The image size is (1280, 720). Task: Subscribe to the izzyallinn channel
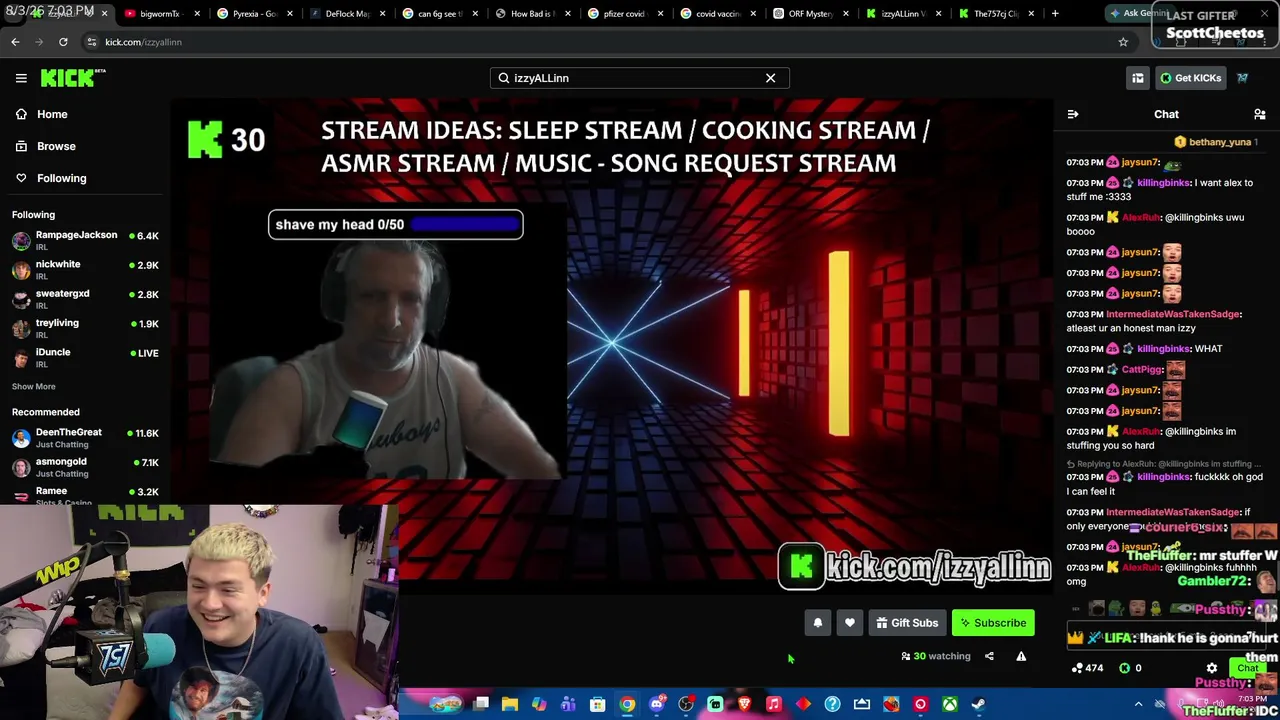pyautogui.click(x=993, y=623)
